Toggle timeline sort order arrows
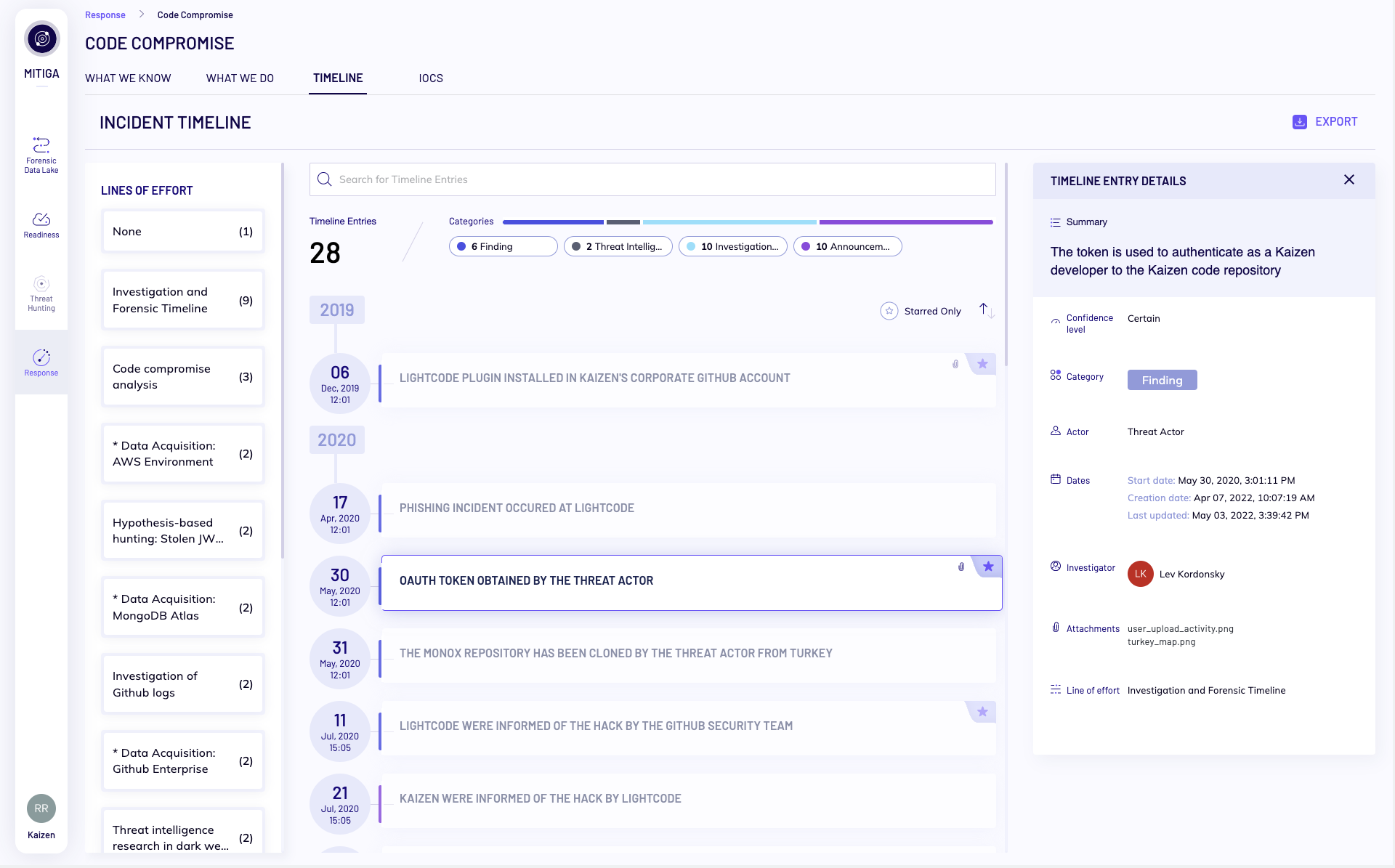The image size is (1395, 868). point(986,311)
